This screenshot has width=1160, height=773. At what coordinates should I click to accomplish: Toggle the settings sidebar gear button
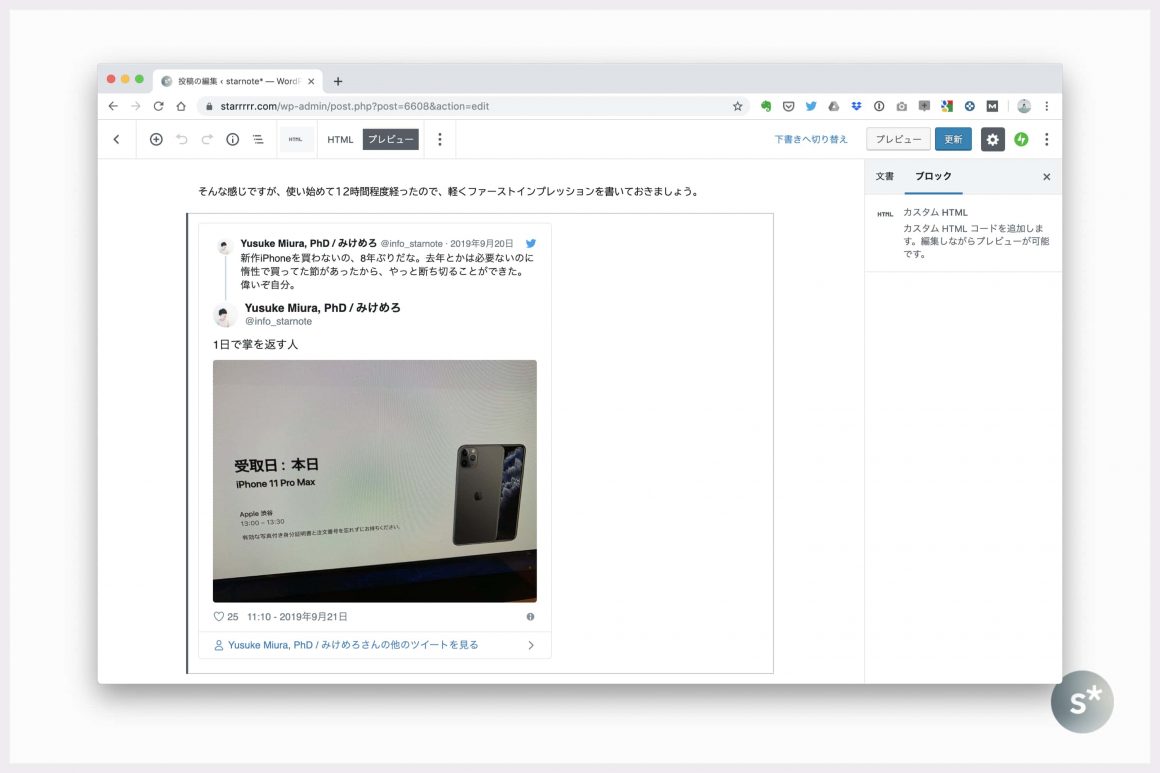click(992, 140)
